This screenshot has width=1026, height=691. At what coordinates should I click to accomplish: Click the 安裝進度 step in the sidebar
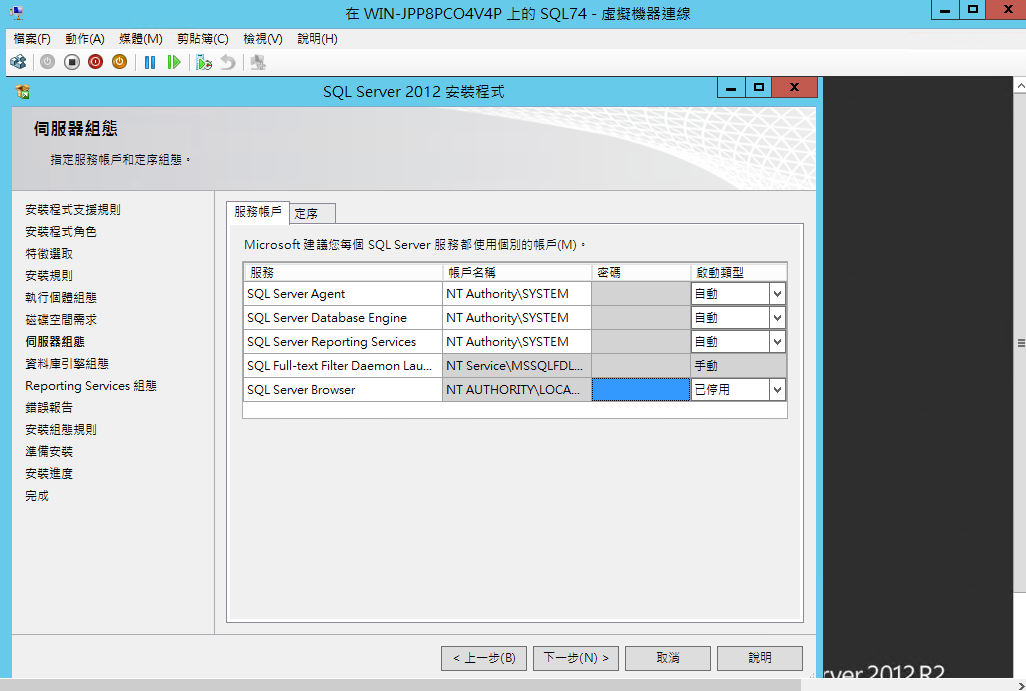[49, 474]
